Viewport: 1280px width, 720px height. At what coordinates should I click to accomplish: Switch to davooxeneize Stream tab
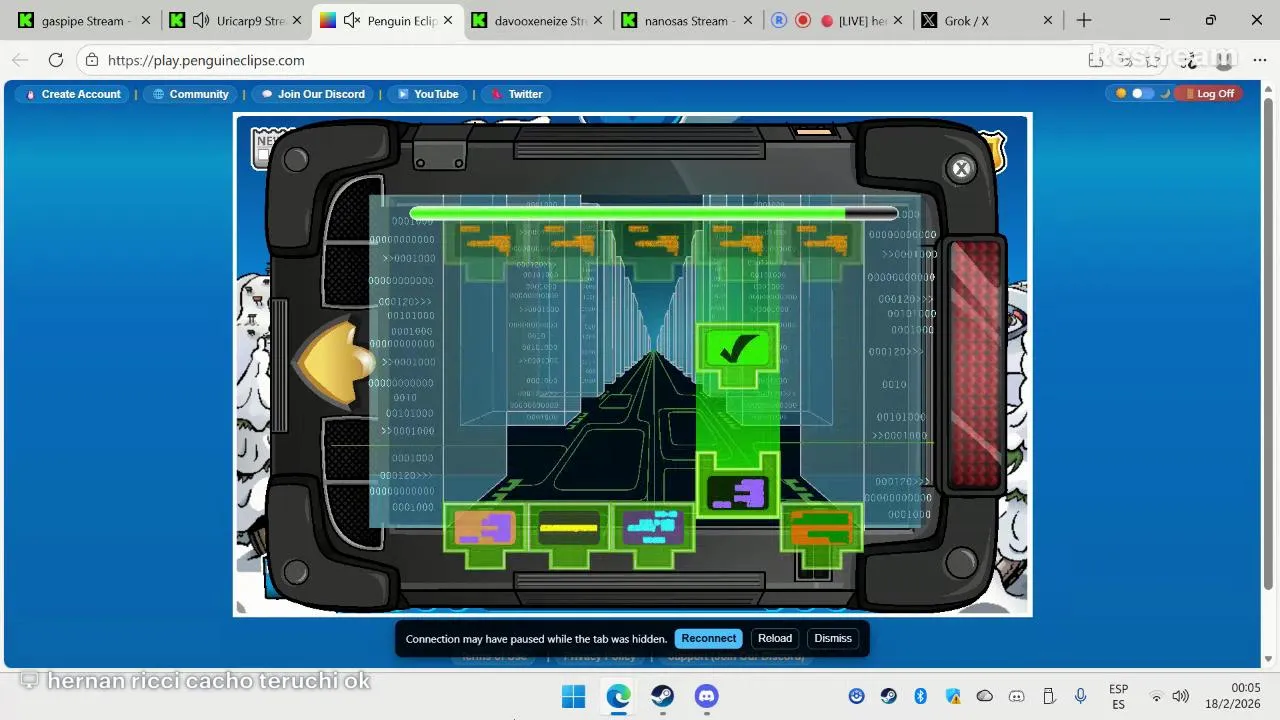[539, 20]
